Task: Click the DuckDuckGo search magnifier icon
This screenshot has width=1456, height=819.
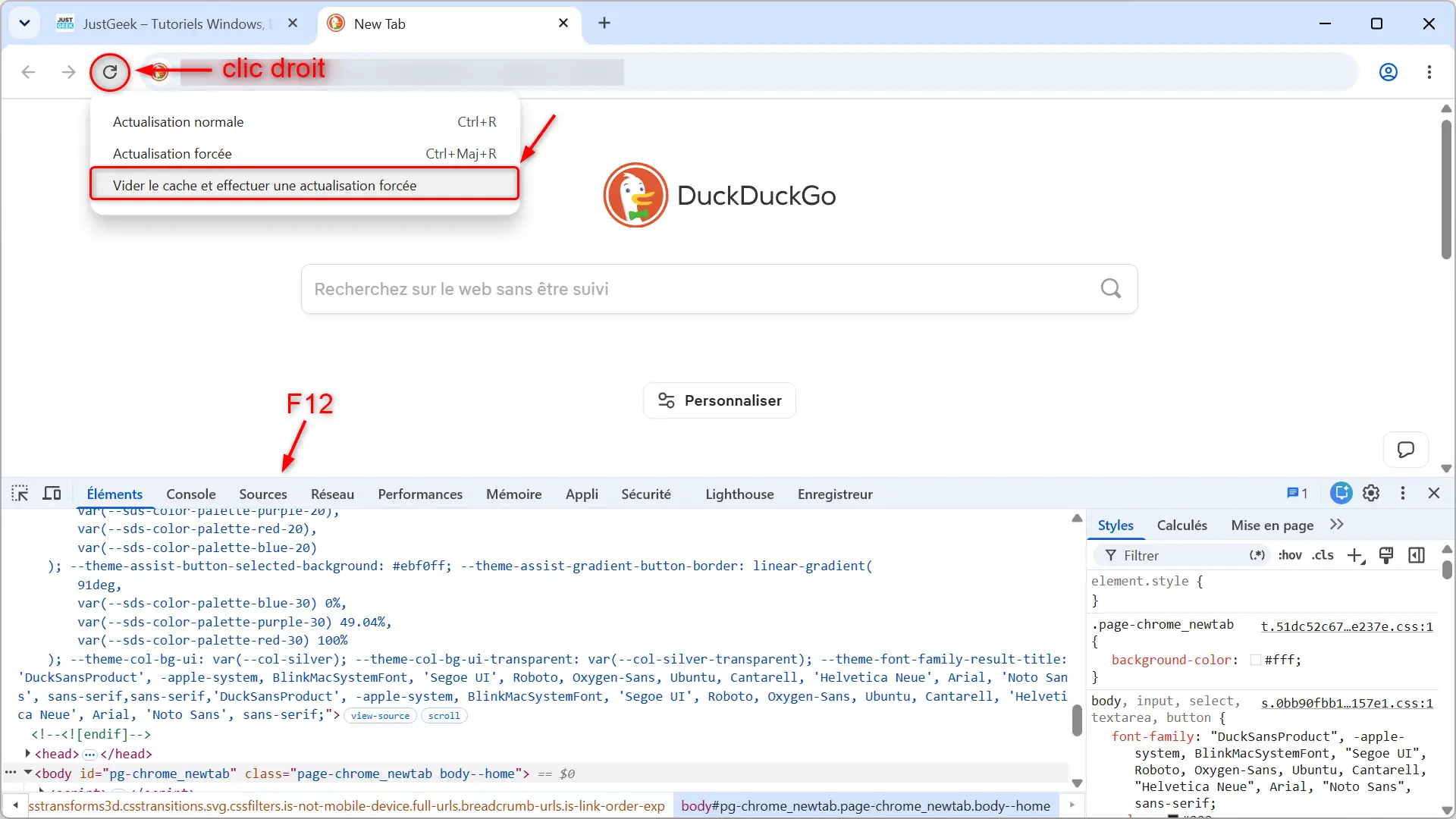Action: click(1111, 289)
